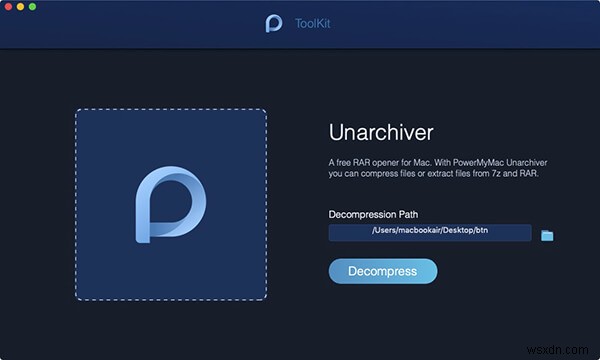Viewport: 600px width, 360px height.
Task: Open the folder browse icon beside path
Action: click(x=547, y=235)
